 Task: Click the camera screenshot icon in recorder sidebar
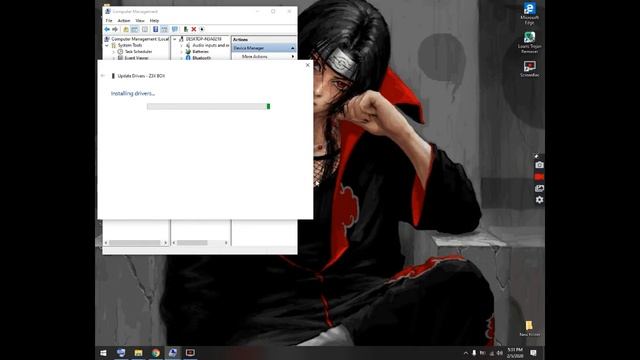(539, 165)
